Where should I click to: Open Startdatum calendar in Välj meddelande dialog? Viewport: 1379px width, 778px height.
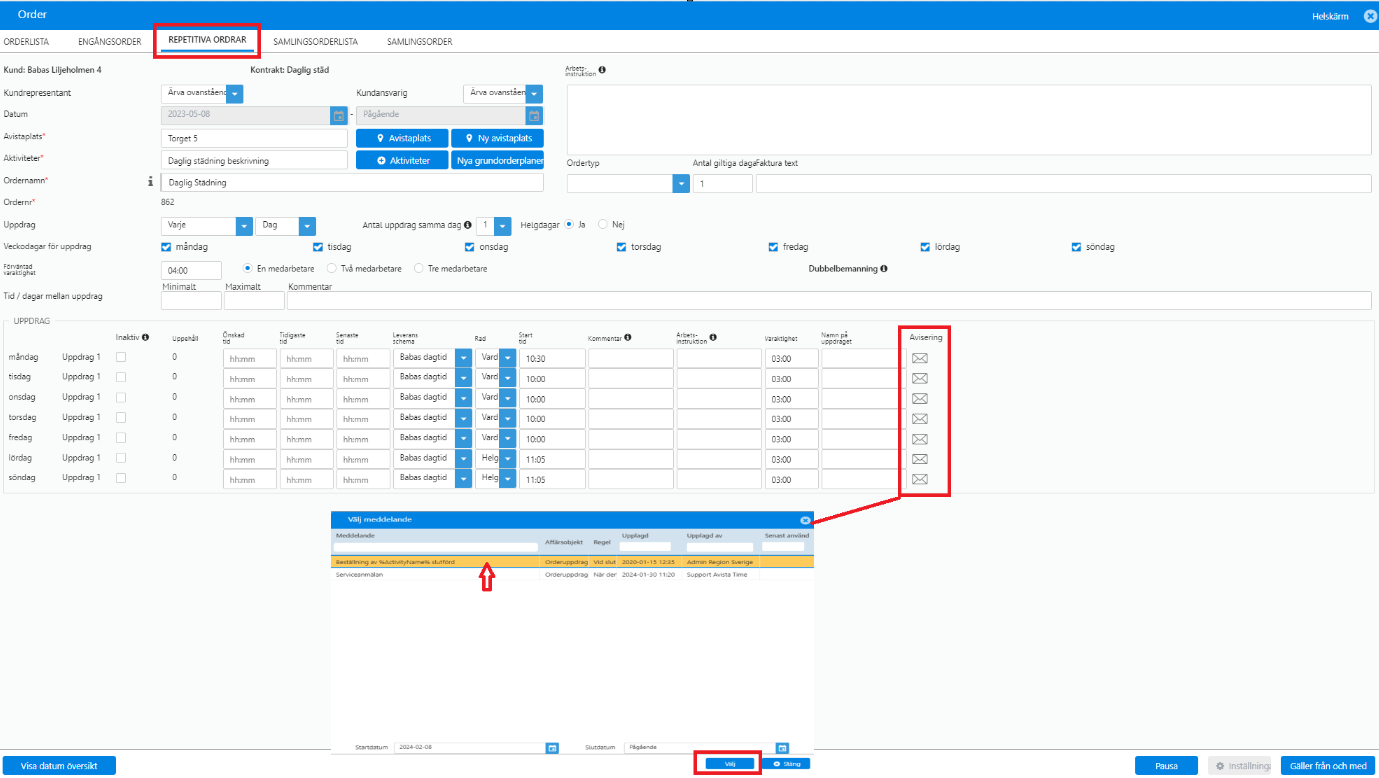tap(552, 747)
